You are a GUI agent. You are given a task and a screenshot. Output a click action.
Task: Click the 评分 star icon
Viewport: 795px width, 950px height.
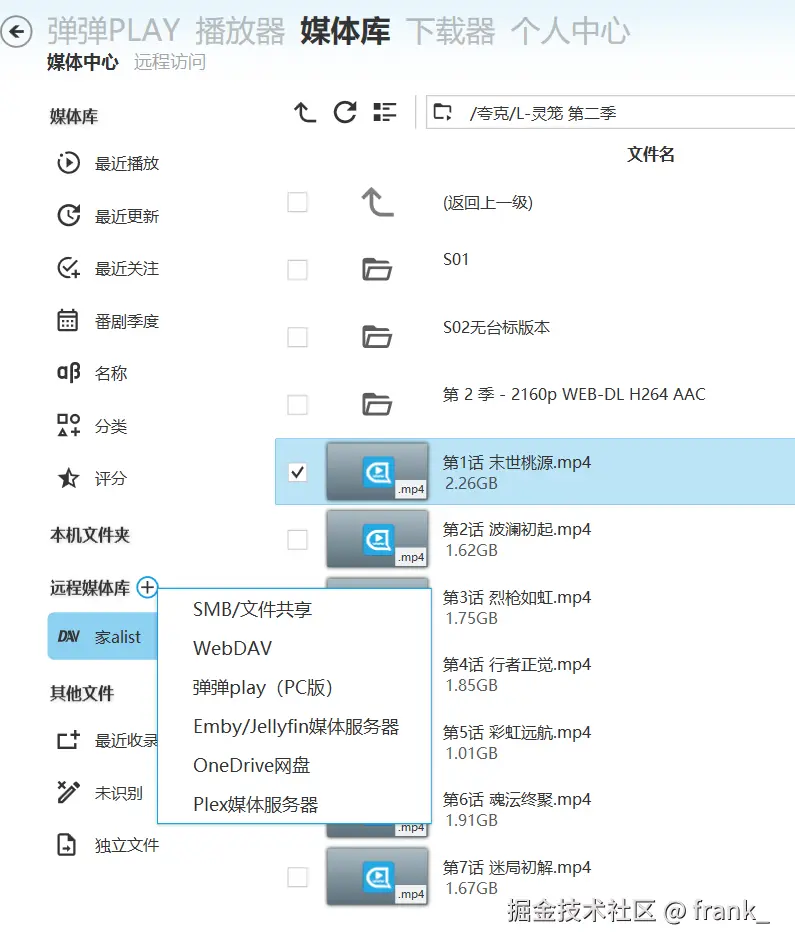point(68,478)
